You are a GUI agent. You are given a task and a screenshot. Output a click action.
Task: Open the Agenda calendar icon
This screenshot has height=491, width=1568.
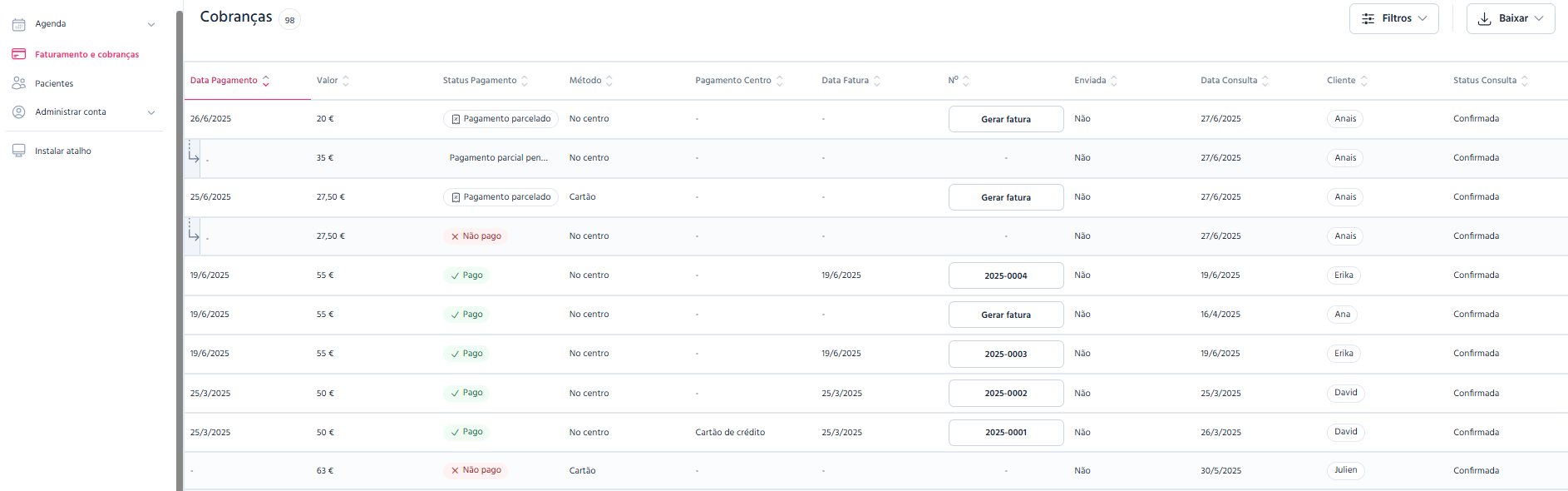point(18,24)
